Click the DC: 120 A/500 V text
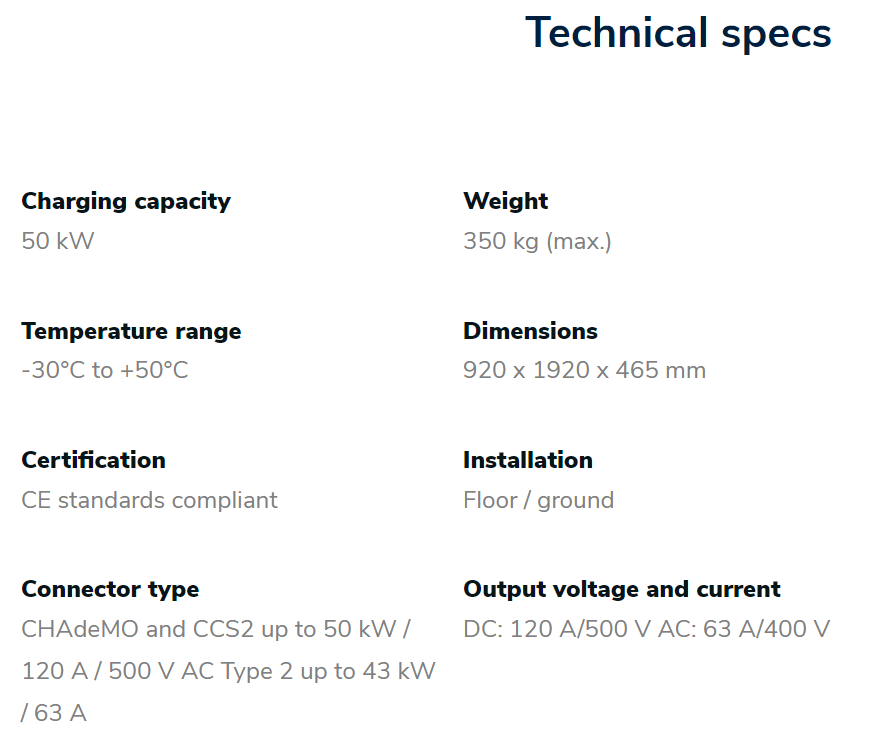The width and height of the screenshot is (877, 745). [557, 629]
